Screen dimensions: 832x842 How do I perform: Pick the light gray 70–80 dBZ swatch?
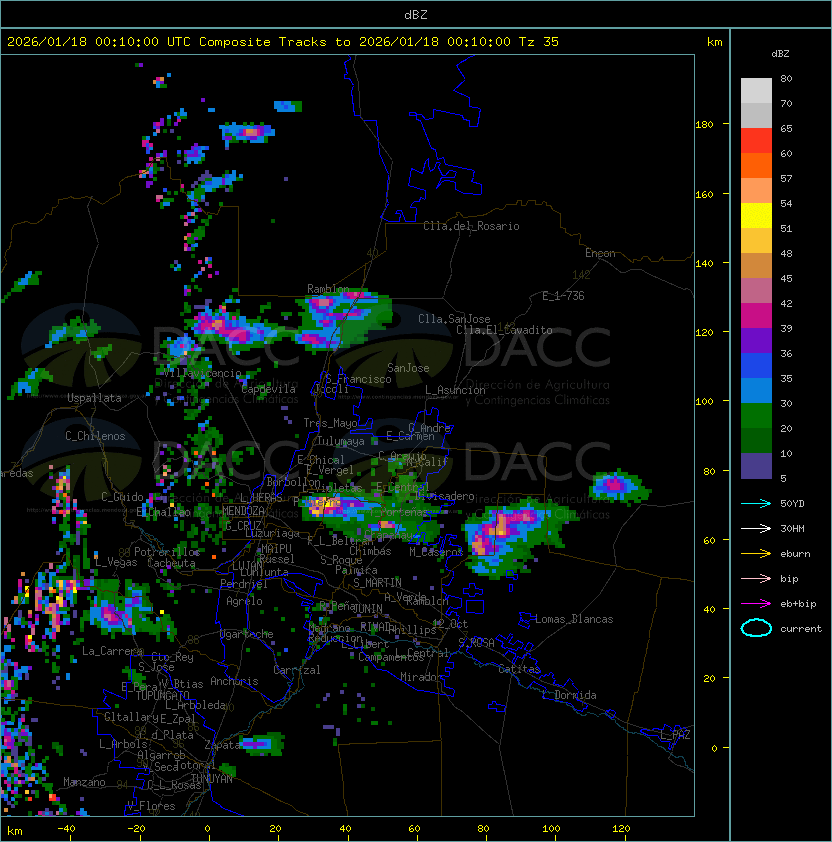pos(756,90)
